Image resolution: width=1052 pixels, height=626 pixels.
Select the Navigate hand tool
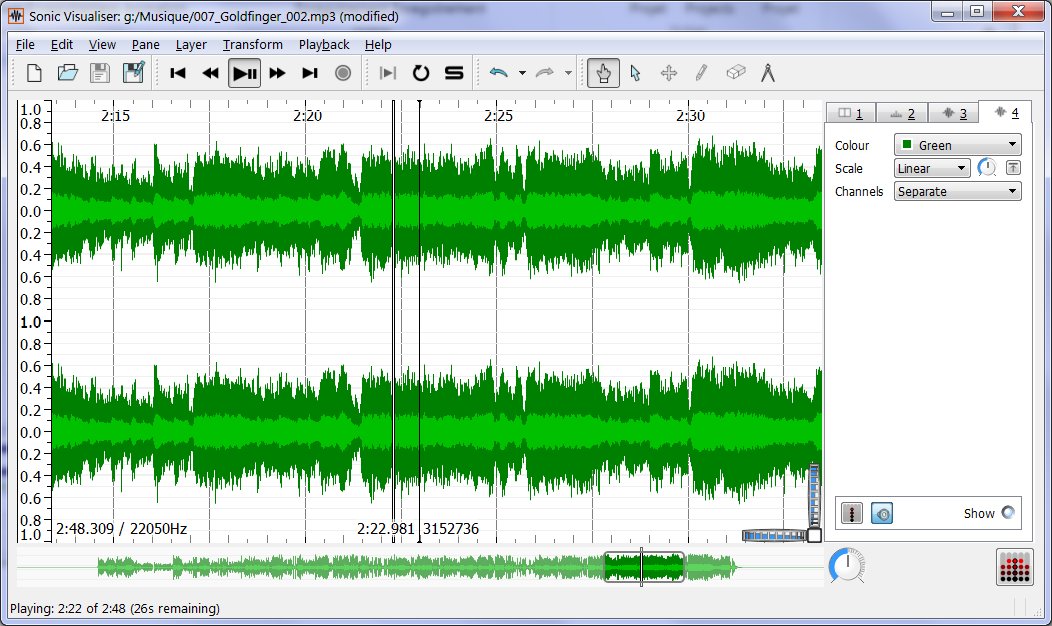pos(603,73)
